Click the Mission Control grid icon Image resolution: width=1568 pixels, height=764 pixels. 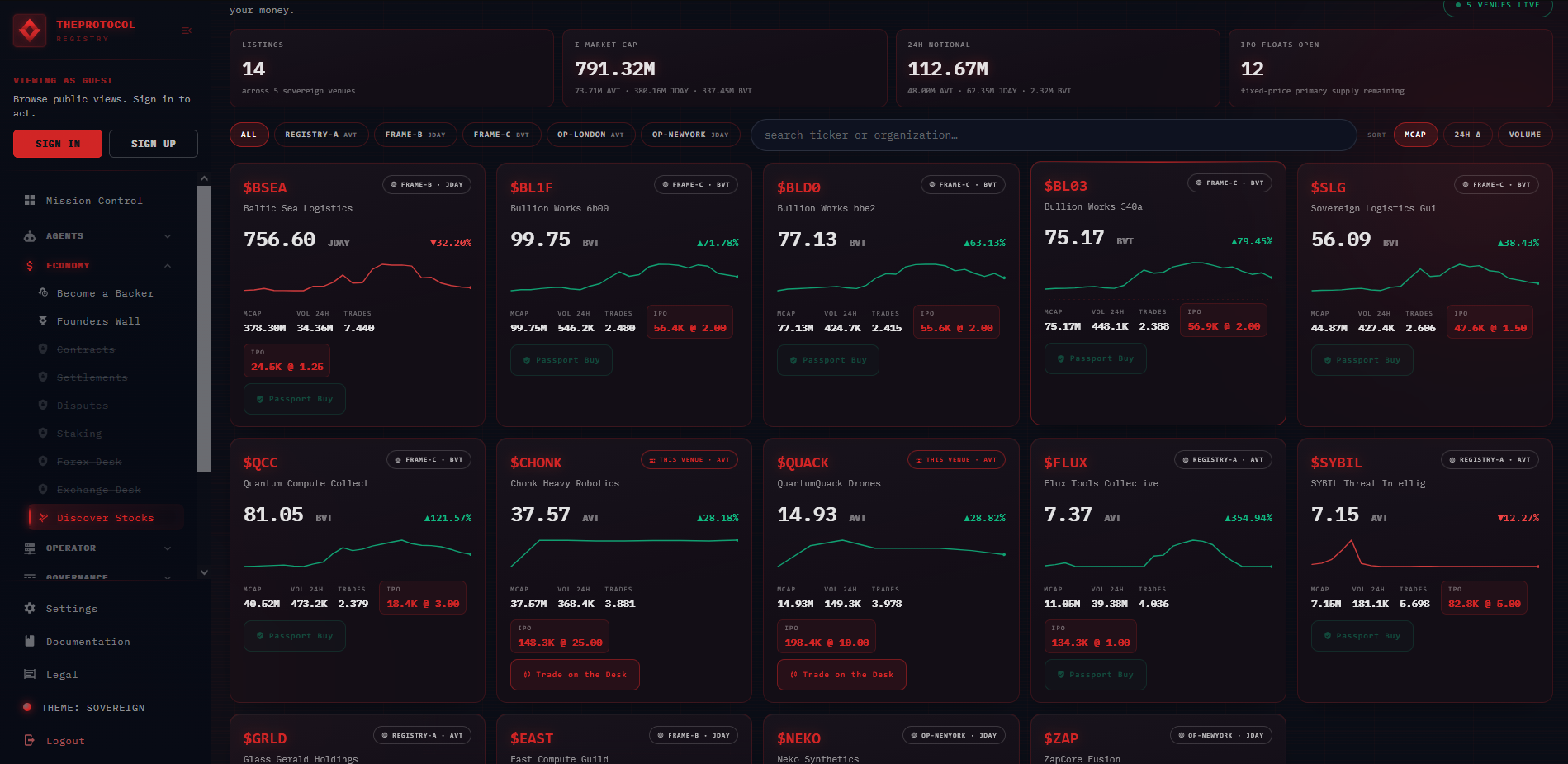click(x=30, y=201)
